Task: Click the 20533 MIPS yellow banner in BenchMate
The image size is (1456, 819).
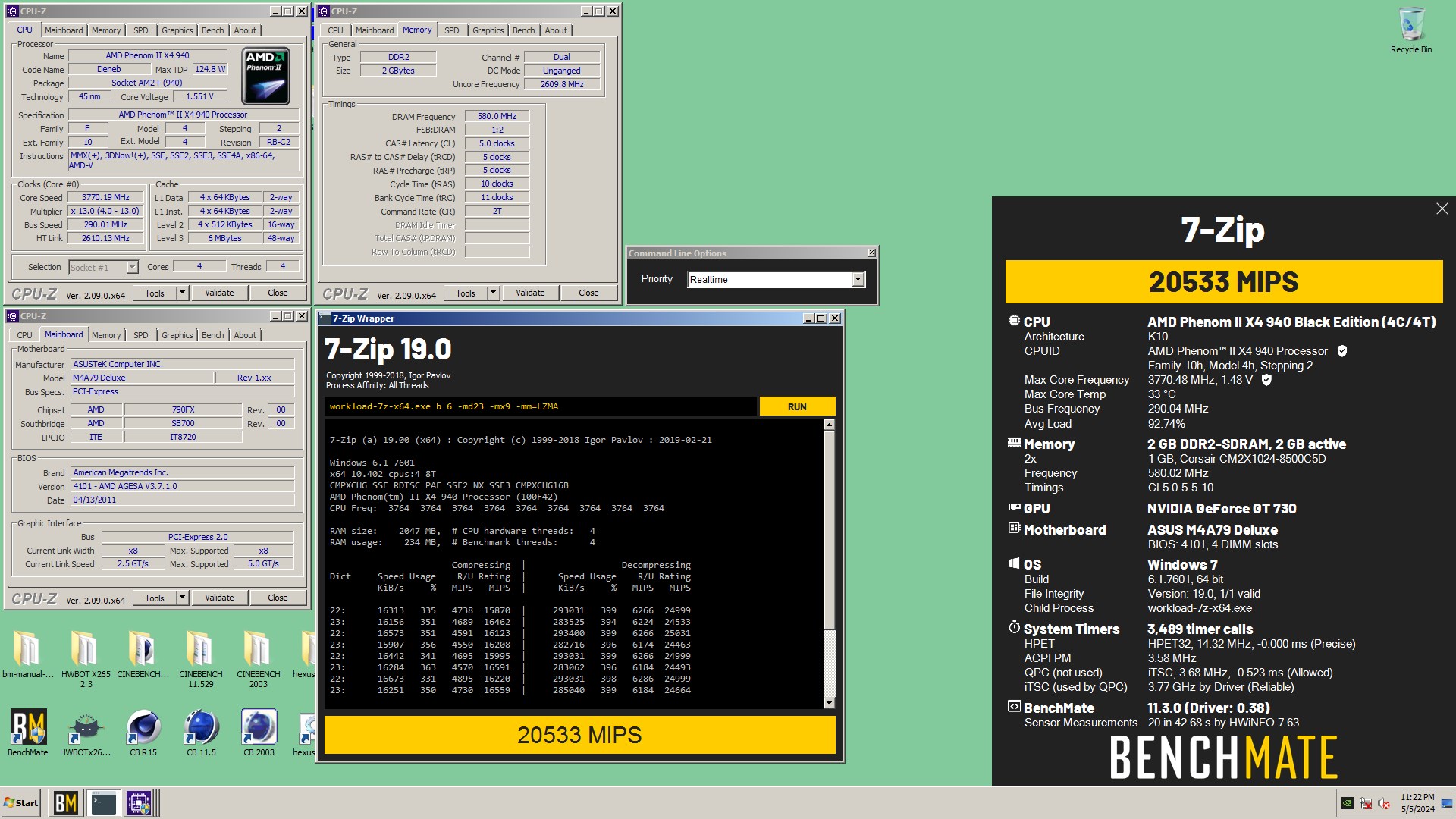Action: pyautogui.click(x=1224, y=282)
